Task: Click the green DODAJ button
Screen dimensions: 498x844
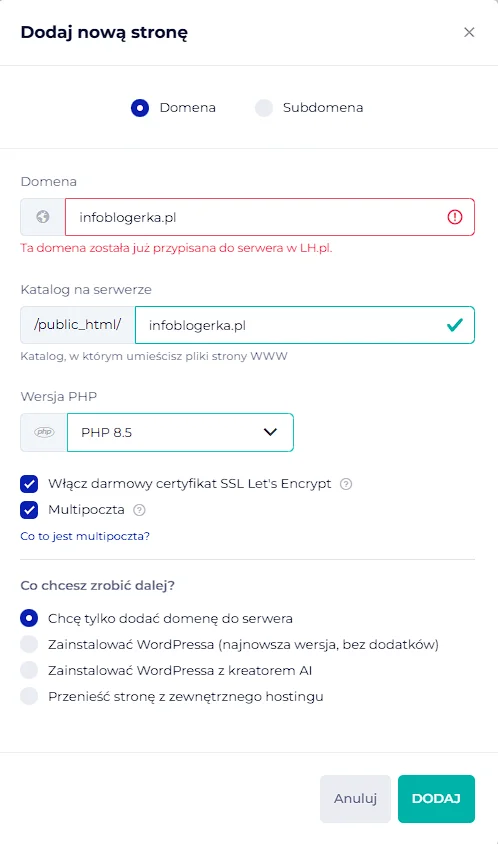Action: [x=436, y=799]
